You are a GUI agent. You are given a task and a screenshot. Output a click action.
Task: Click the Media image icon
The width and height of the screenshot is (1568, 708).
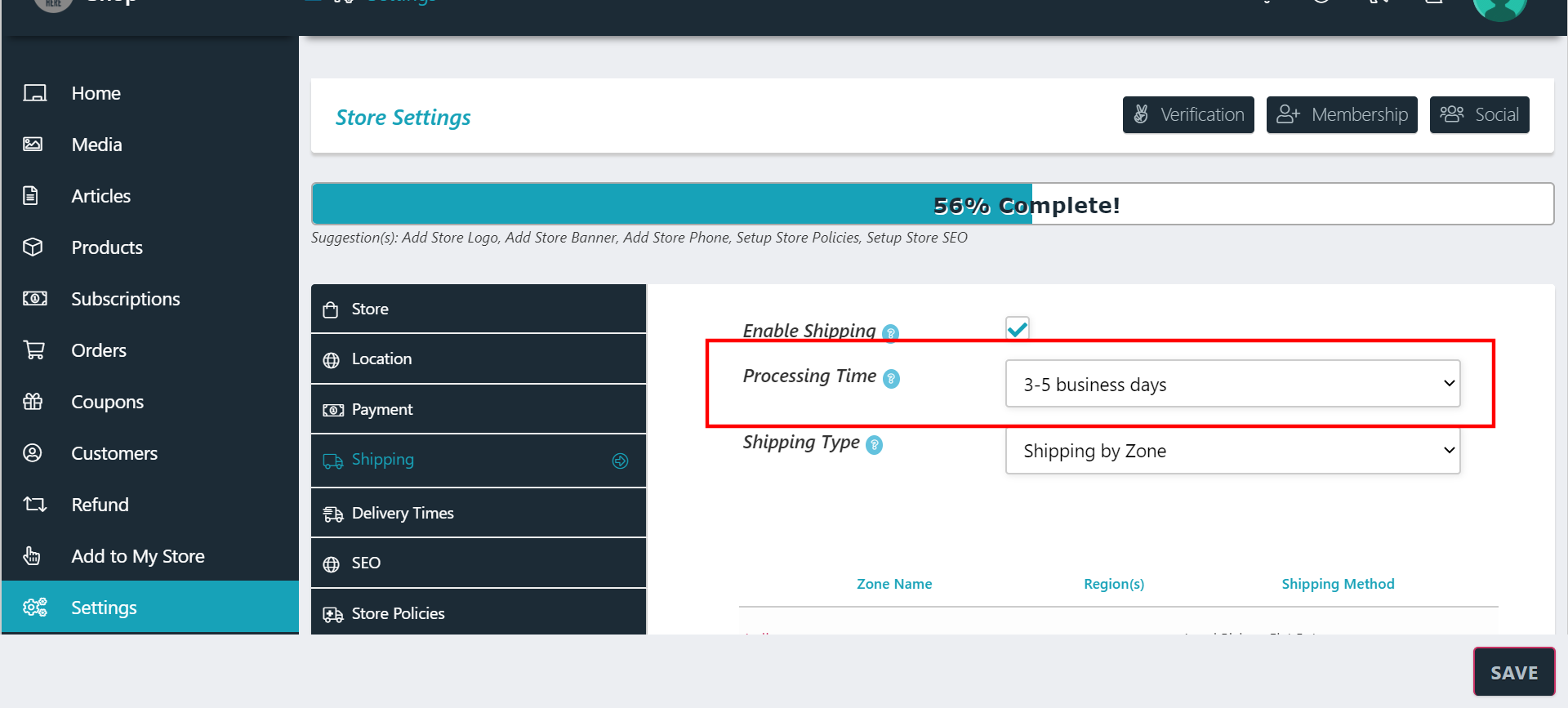click(x=33, y=145)
